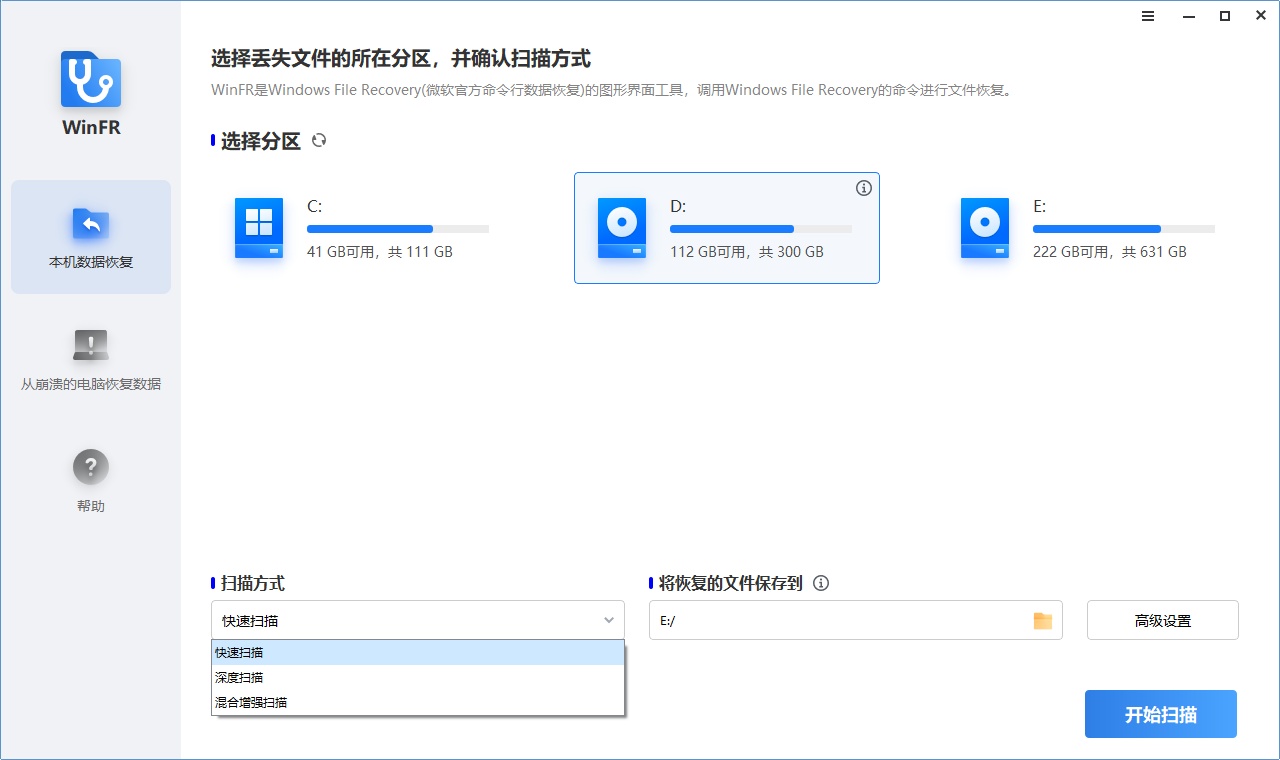Click the 开始扫描 button
This screenshot has height=760, width=1280.
point(1161,714)
